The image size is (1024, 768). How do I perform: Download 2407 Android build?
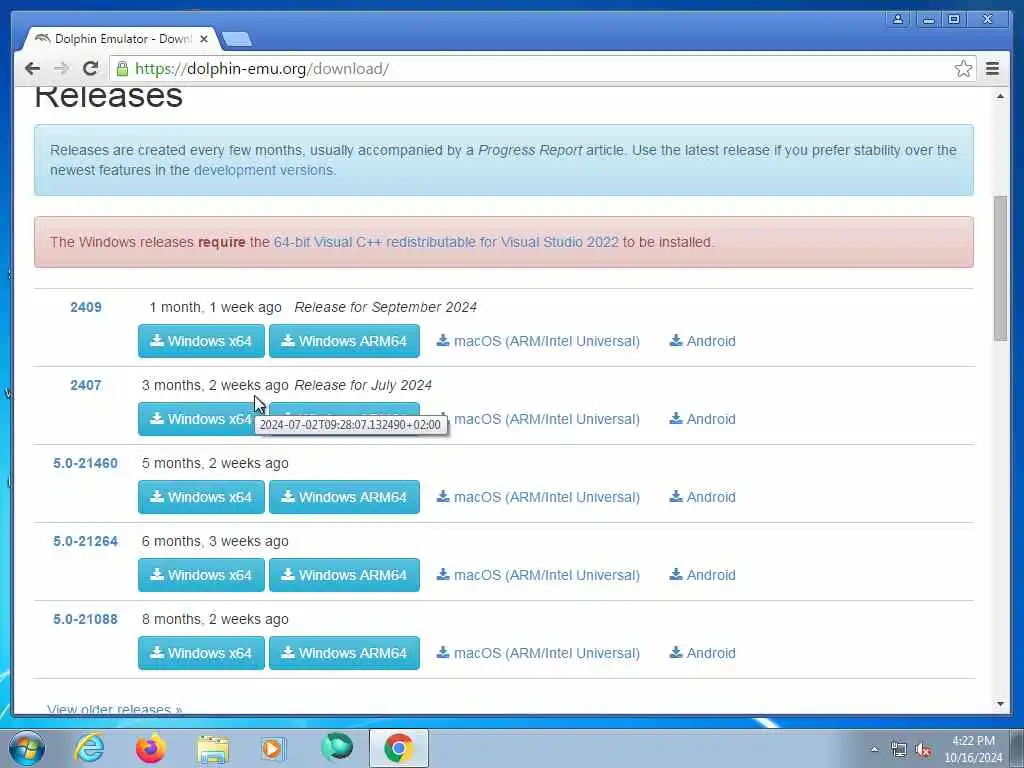click(x=703, y=419)
